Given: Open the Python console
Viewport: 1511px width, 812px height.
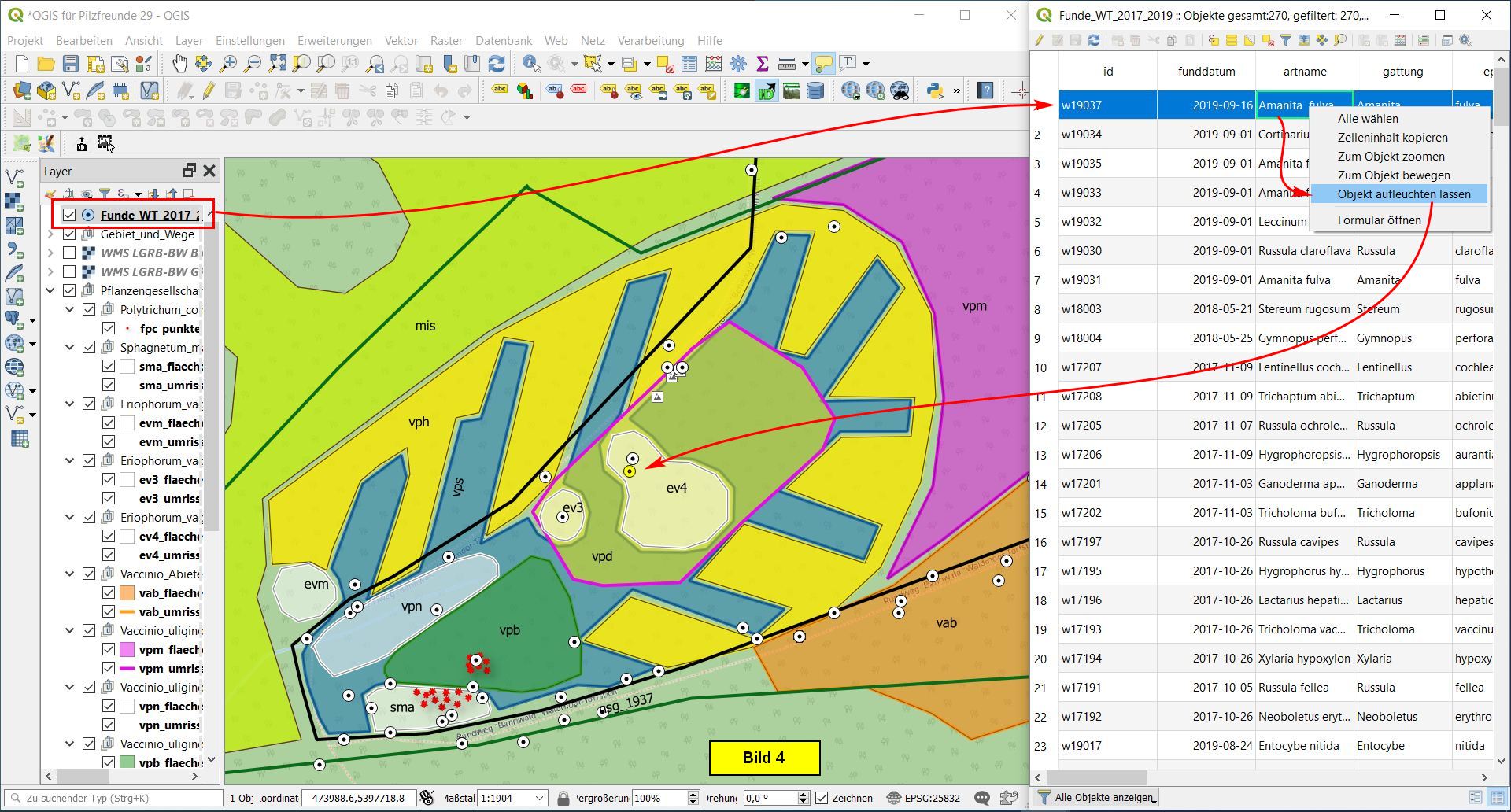Looking at the screenshot, I should (x=934, y=91).
